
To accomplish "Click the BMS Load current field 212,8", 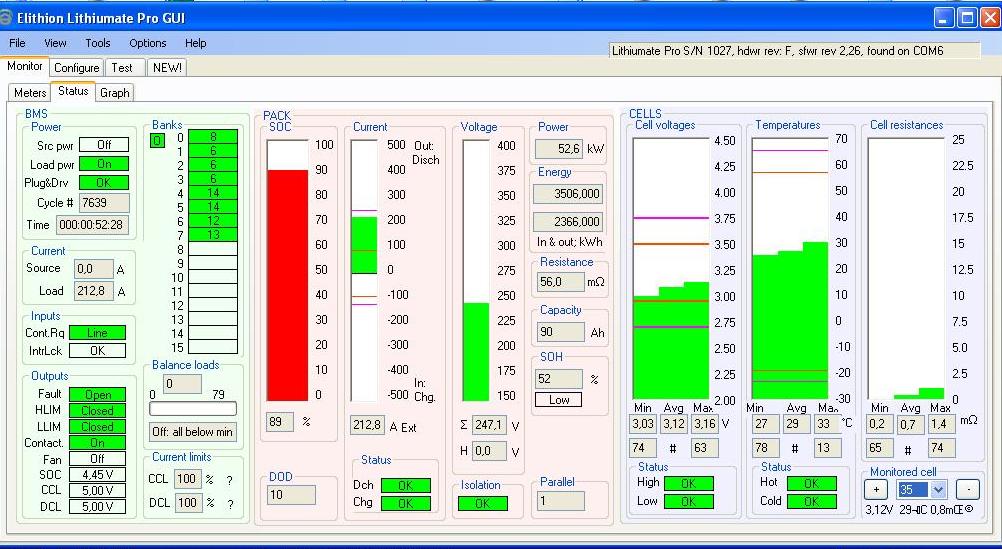I will click(94, 291).
